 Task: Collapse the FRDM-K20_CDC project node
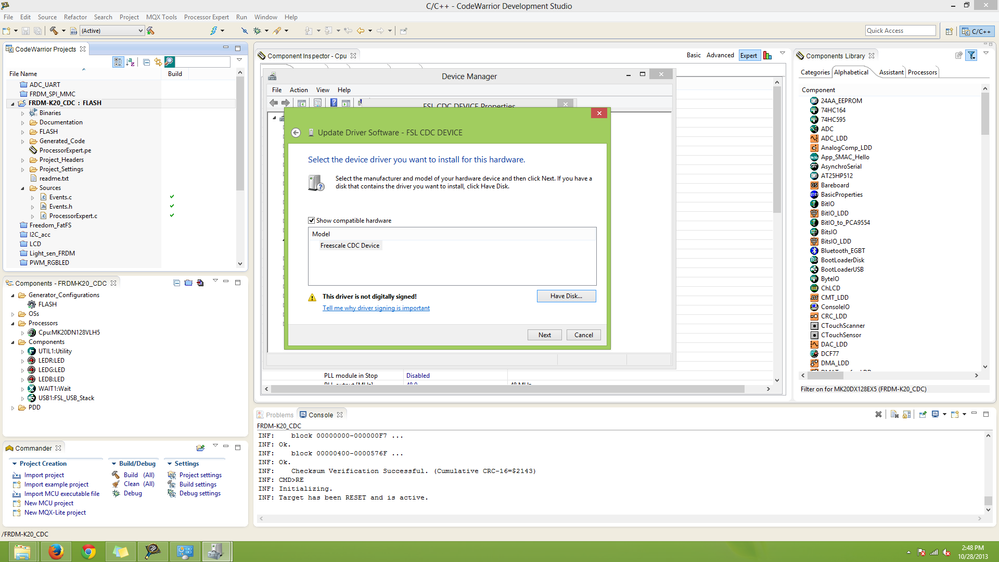[13, 103]
